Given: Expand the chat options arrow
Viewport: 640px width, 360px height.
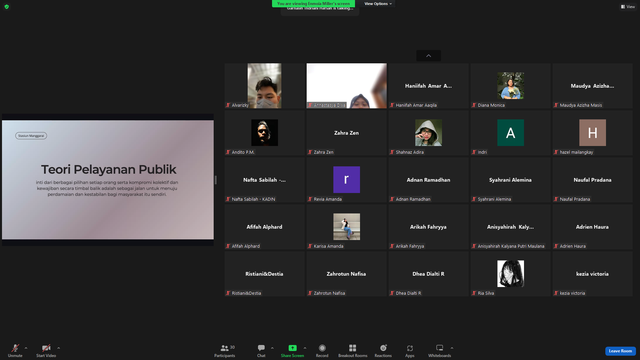Looking at the screenshot, I should tap(272, 348).
